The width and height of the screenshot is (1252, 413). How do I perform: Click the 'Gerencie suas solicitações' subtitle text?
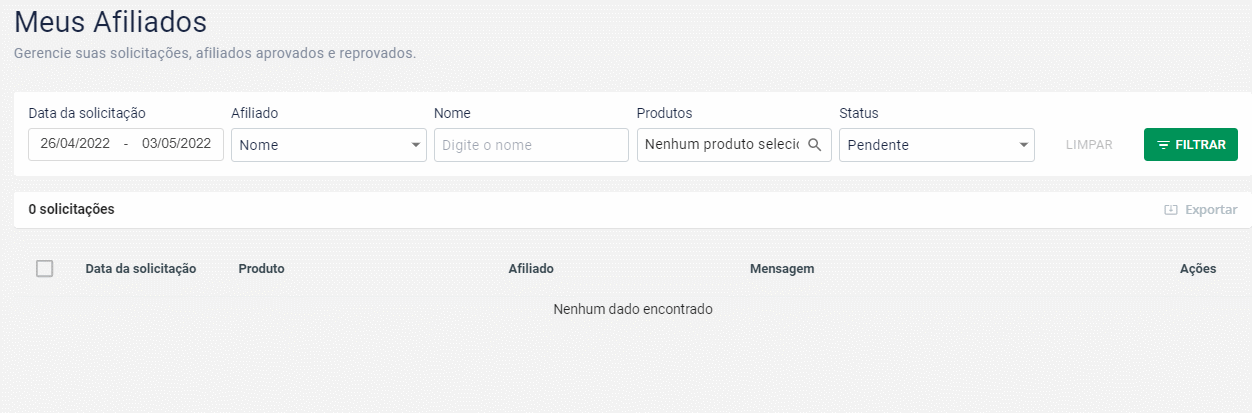tap(215, 53)
